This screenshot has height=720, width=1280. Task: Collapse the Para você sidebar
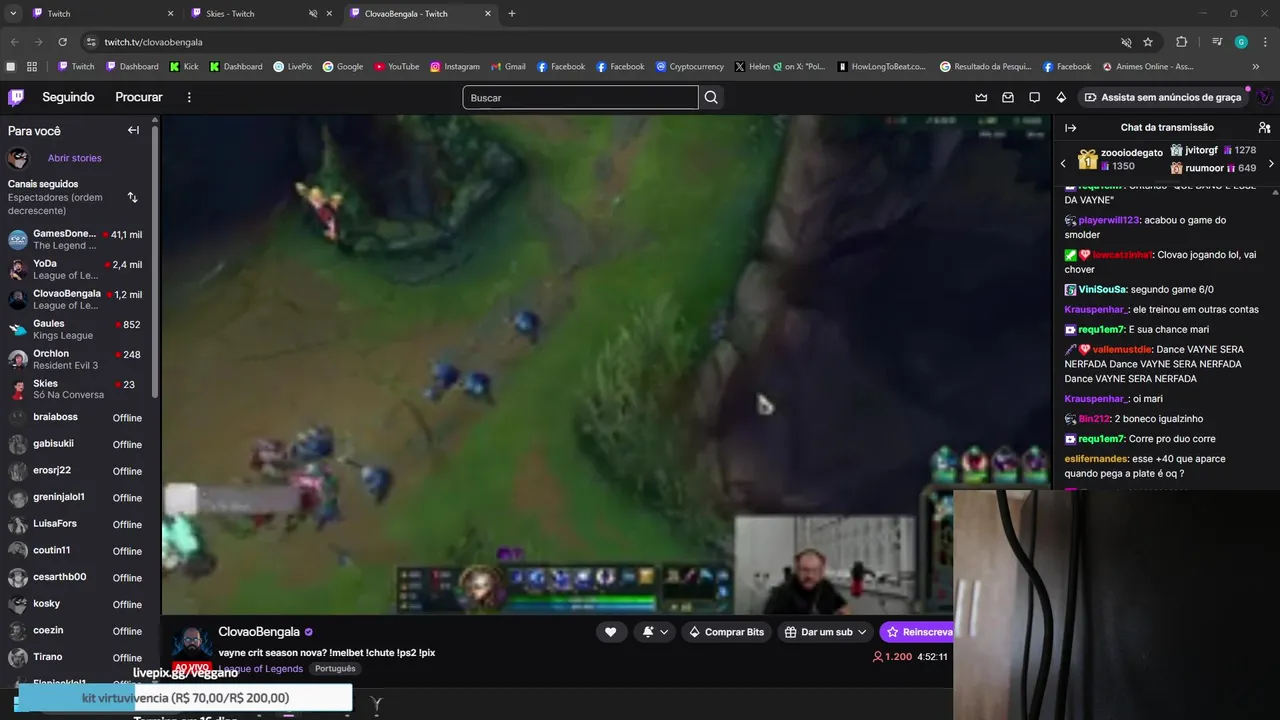tap(133, 130)
